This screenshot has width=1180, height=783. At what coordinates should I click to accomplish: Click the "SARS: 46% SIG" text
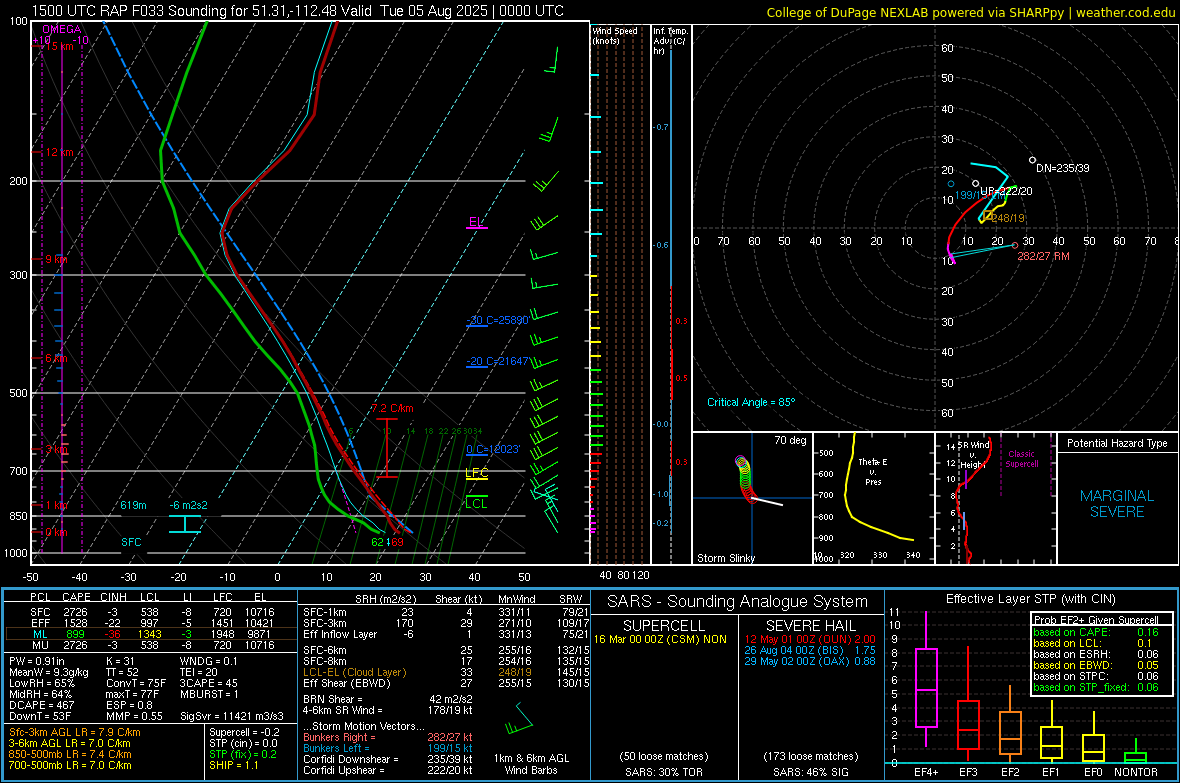[x=810, y=772]
